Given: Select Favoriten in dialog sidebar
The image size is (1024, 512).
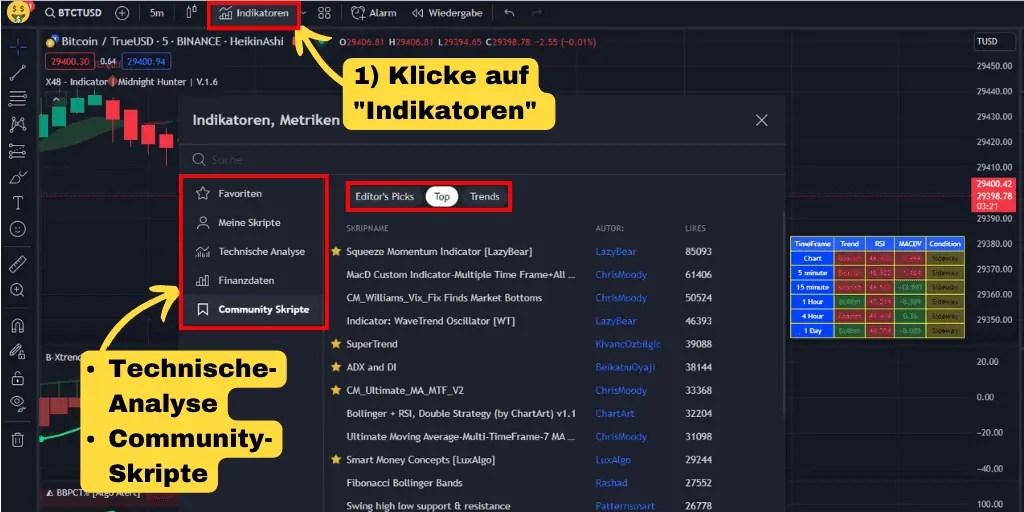Looking at the screenshot, I should [x=252, y=193].
